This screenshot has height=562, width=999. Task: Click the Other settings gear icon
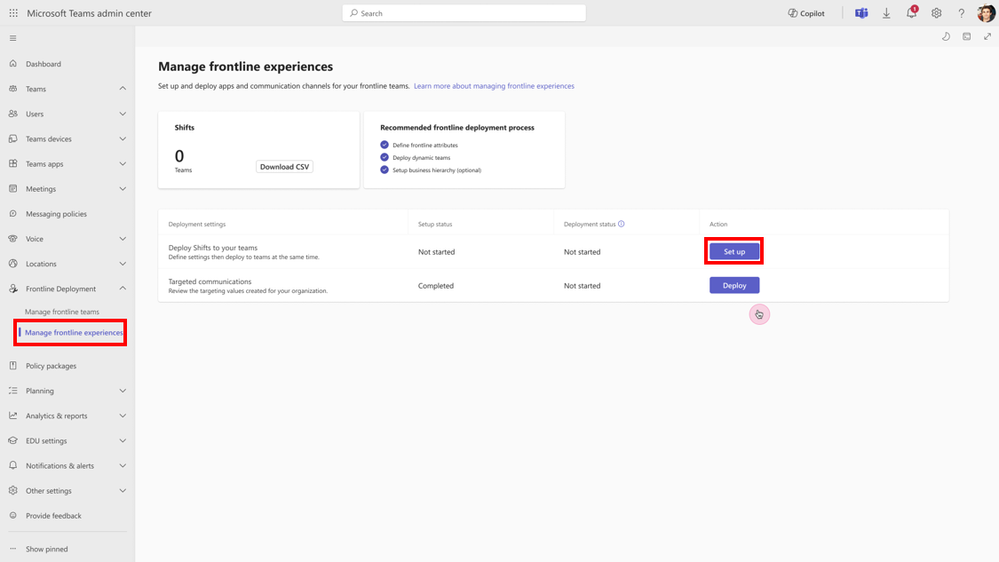13,491
